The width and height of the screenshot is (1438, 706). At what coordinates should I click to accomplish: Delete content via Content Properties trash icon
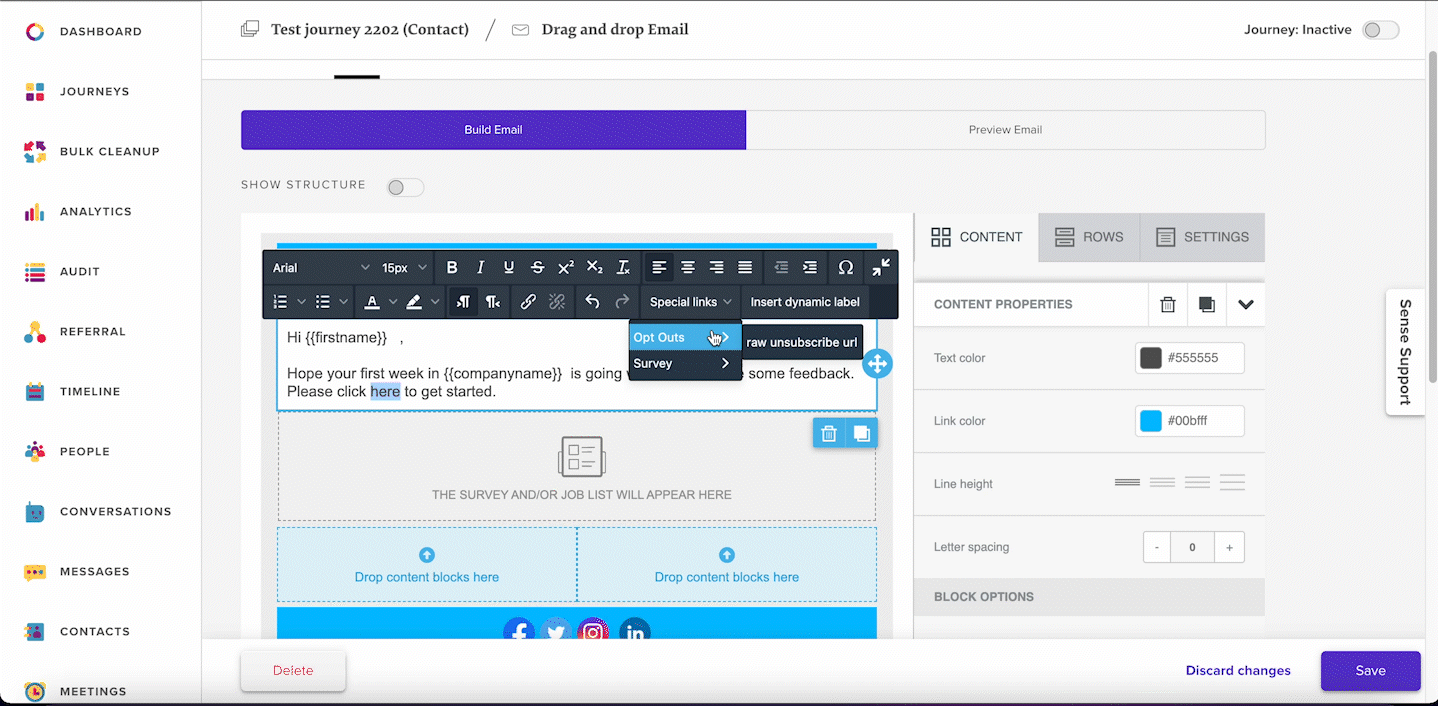1167,304
